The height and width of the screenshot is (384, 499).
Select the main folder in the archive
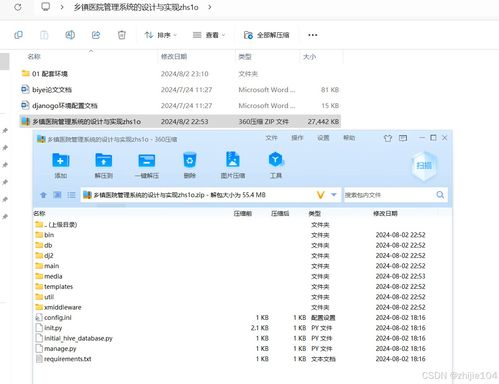pos(47,266)
